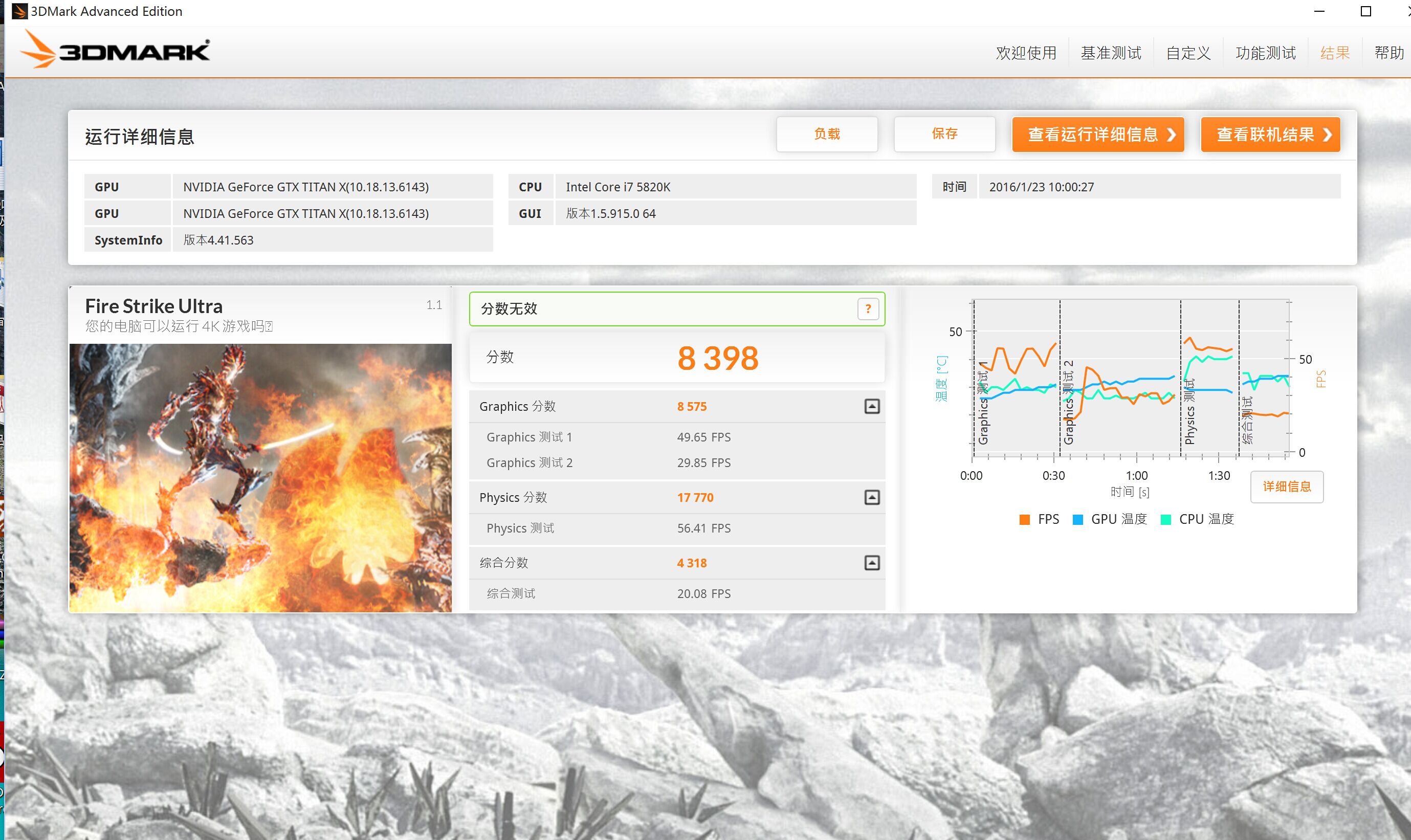Click the Physics score value 17 770
Screen dimensions: 1411x840
tap(695, 498)
